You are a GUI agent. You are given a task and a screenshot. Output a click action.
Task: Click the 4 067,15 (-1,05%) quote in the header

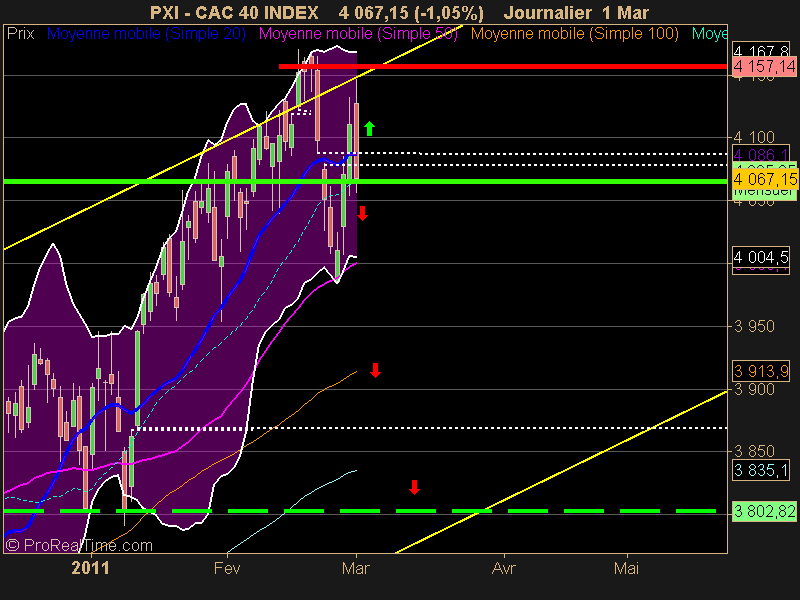coord(411,12)
